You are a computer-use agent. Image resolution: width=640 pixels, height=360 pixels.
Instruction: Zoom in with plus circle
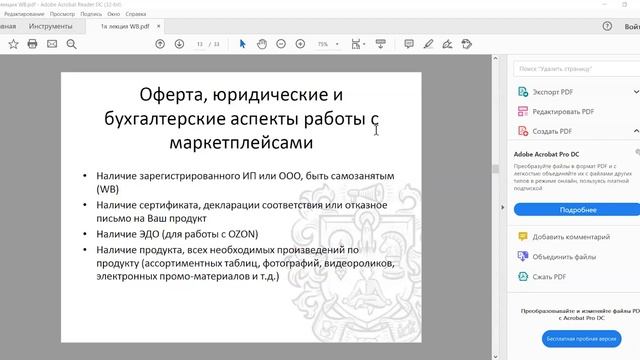click(x=300, y=44)
